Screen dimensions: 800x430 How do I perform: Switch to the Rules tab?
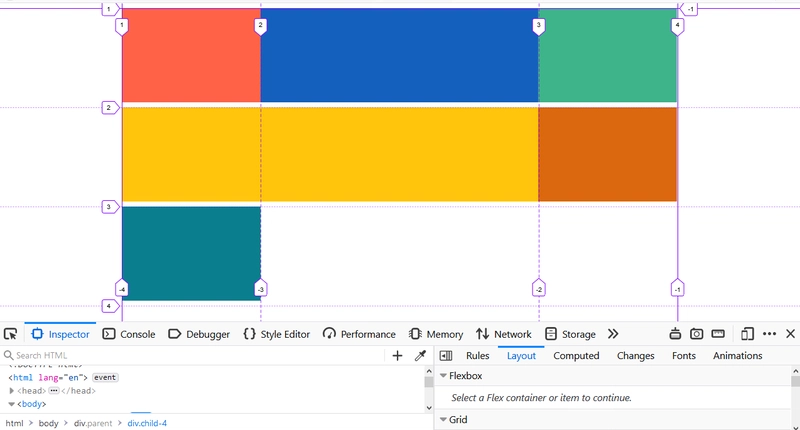click(478, 356)
